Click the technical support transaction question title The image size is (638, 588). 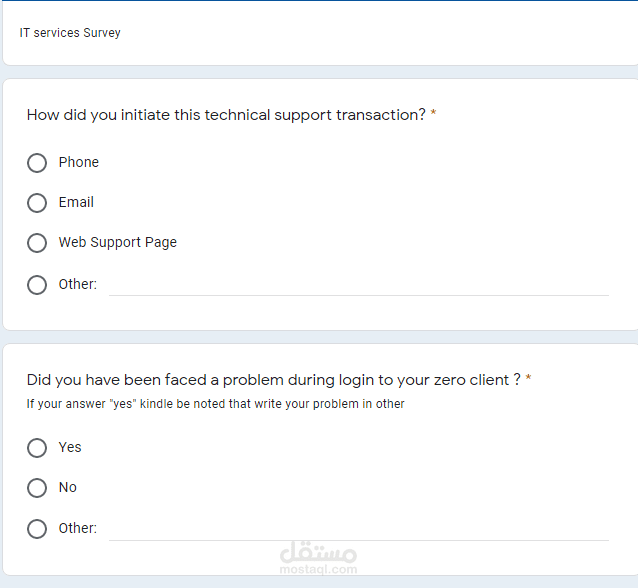pos(226,115)
